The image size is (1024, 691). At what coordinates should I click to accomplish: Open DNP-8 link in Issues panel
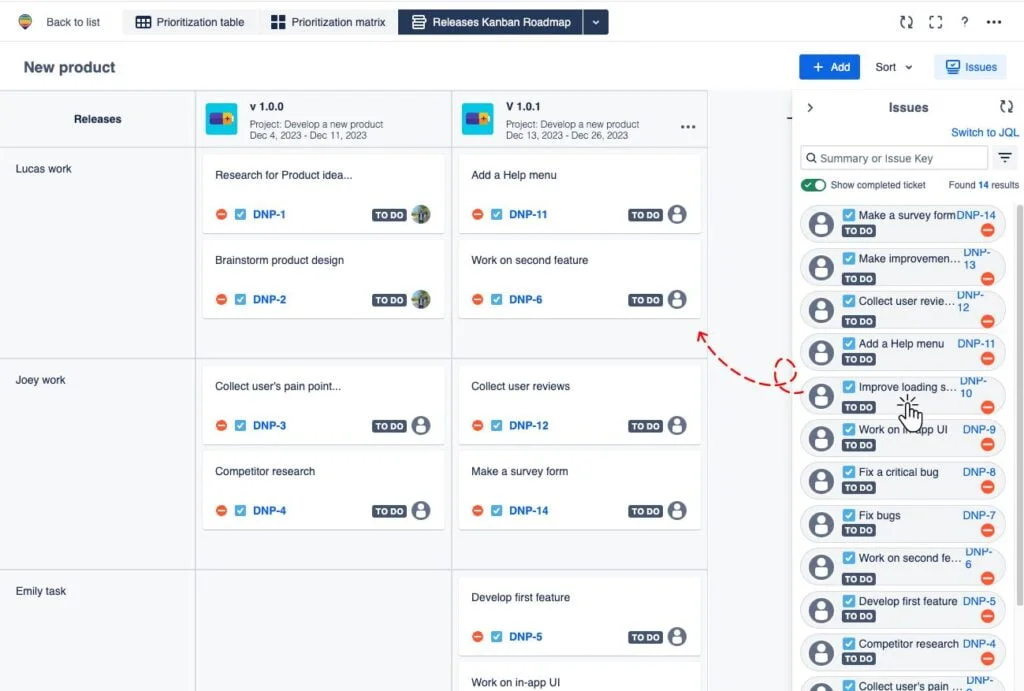click(978, 472)
